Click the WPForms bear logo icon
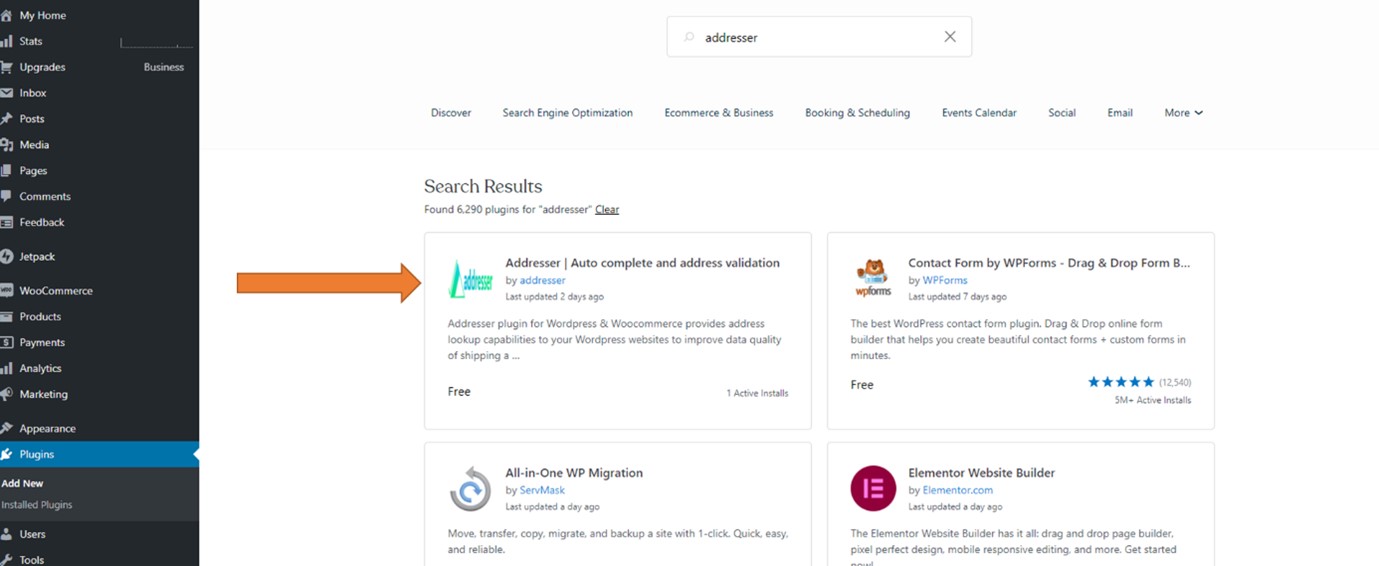 point(873,278)
